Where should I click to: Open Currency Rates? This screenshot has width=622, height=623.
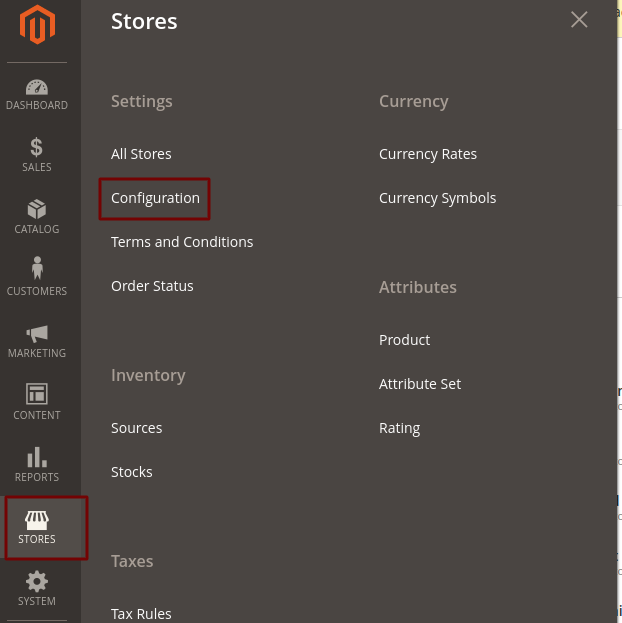click(428, 154)
